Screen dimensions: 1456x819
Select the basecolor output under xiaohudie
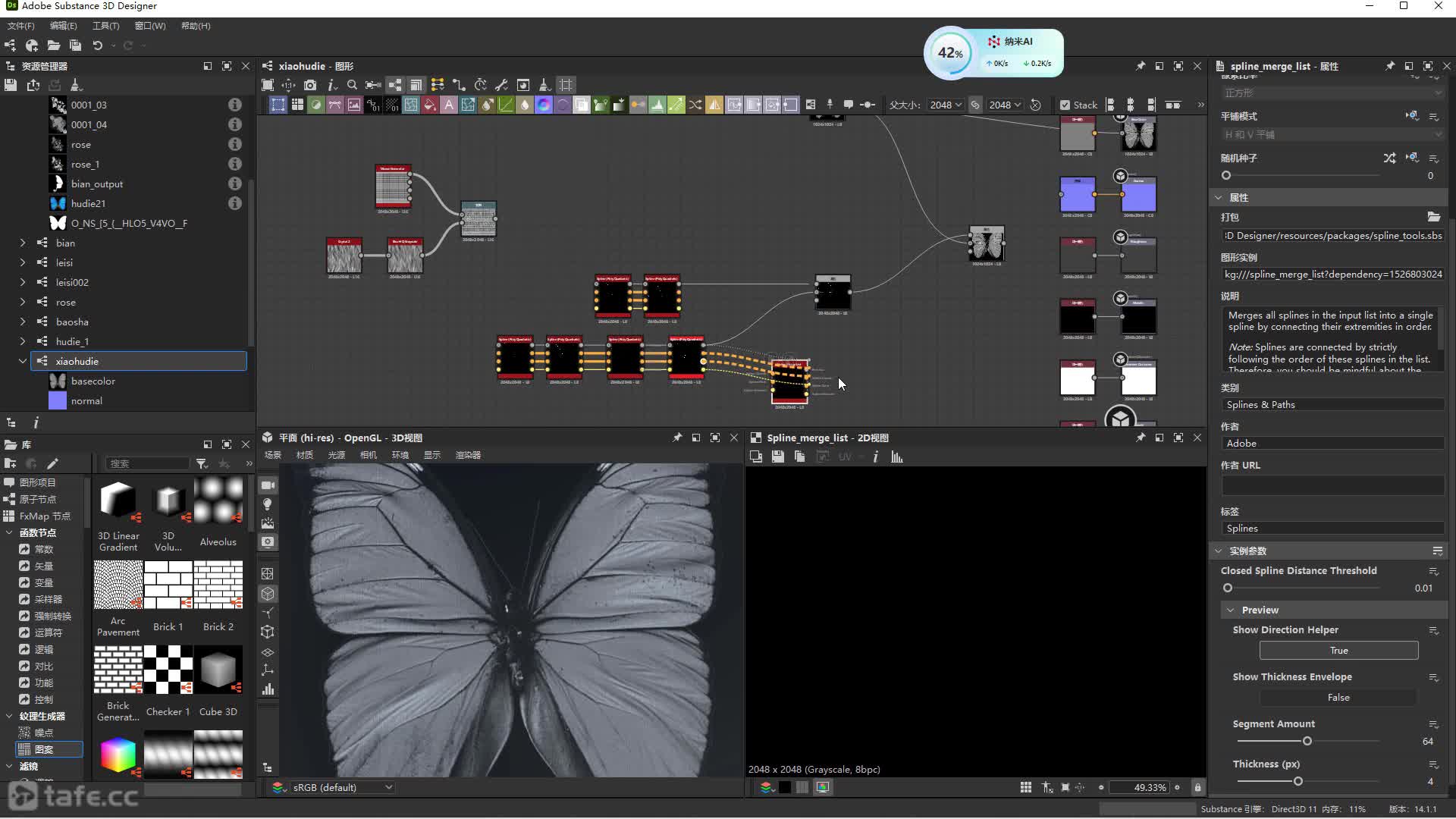pyautogui.click(x=93, y=381)
